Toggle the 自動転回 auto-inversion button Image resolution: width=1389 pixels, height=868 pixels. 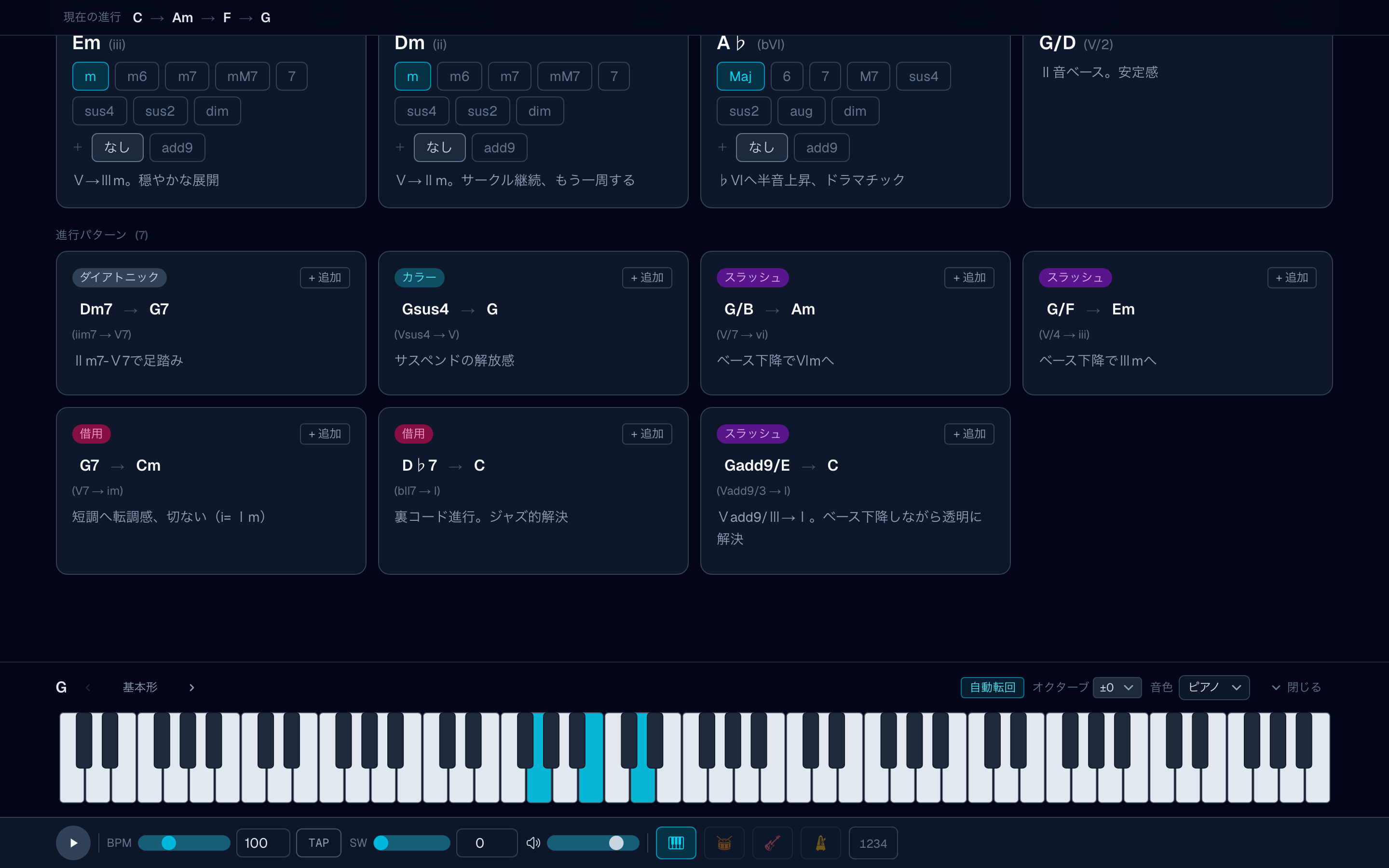pyautogui.click(x=993, y=687)
